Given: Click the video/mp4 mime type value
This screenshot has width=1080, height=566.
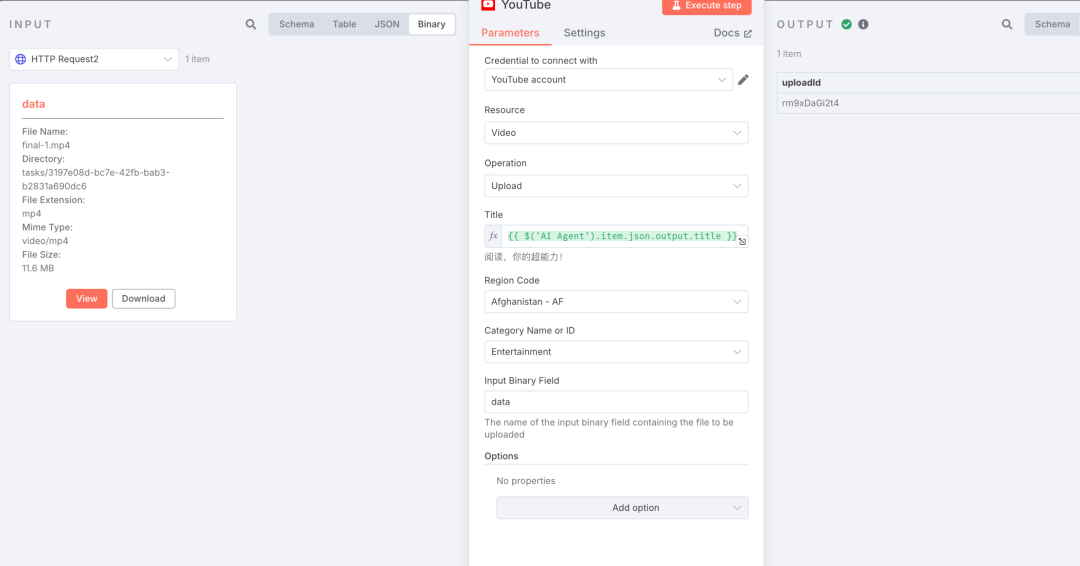Looking at the screenshot, I should coord(45,241).
